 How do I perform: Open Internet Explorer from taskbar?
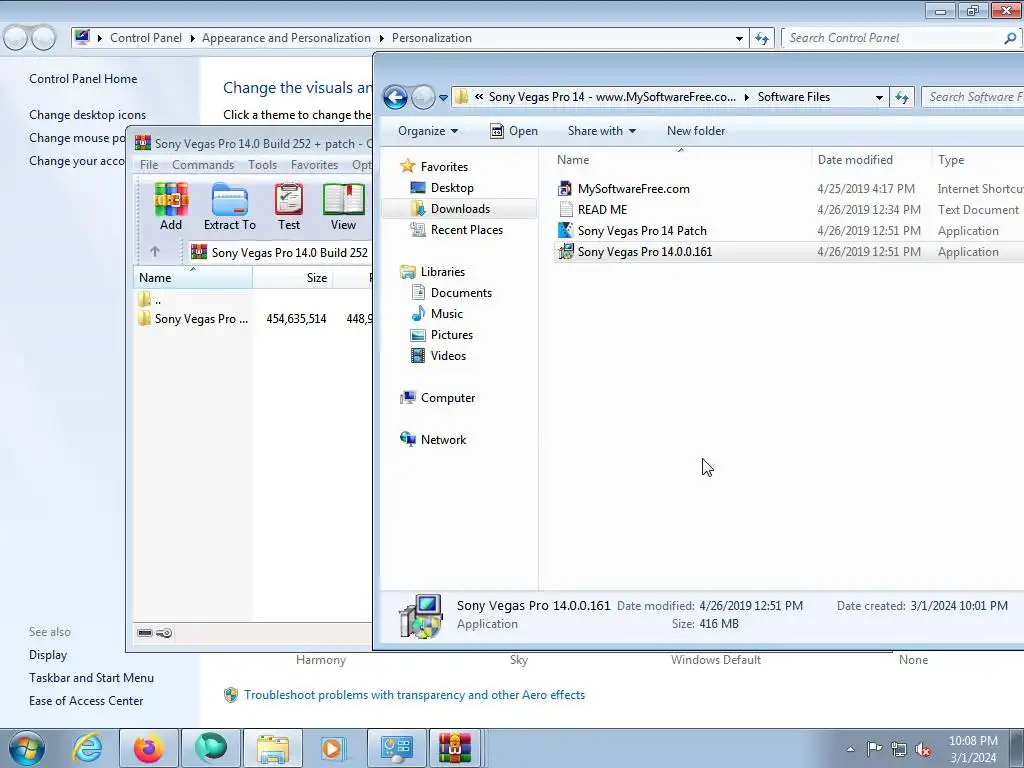[x=87, y=748]
